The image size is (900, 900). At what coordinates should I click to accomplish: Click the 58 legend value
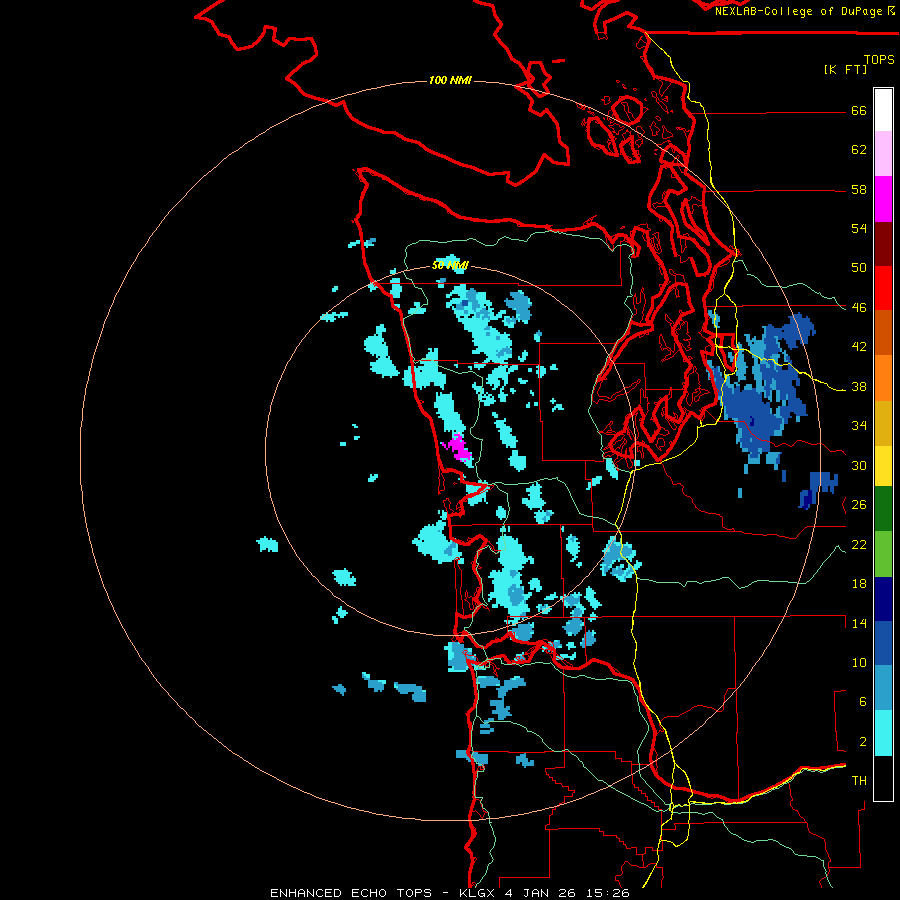[x=859, y=189]
